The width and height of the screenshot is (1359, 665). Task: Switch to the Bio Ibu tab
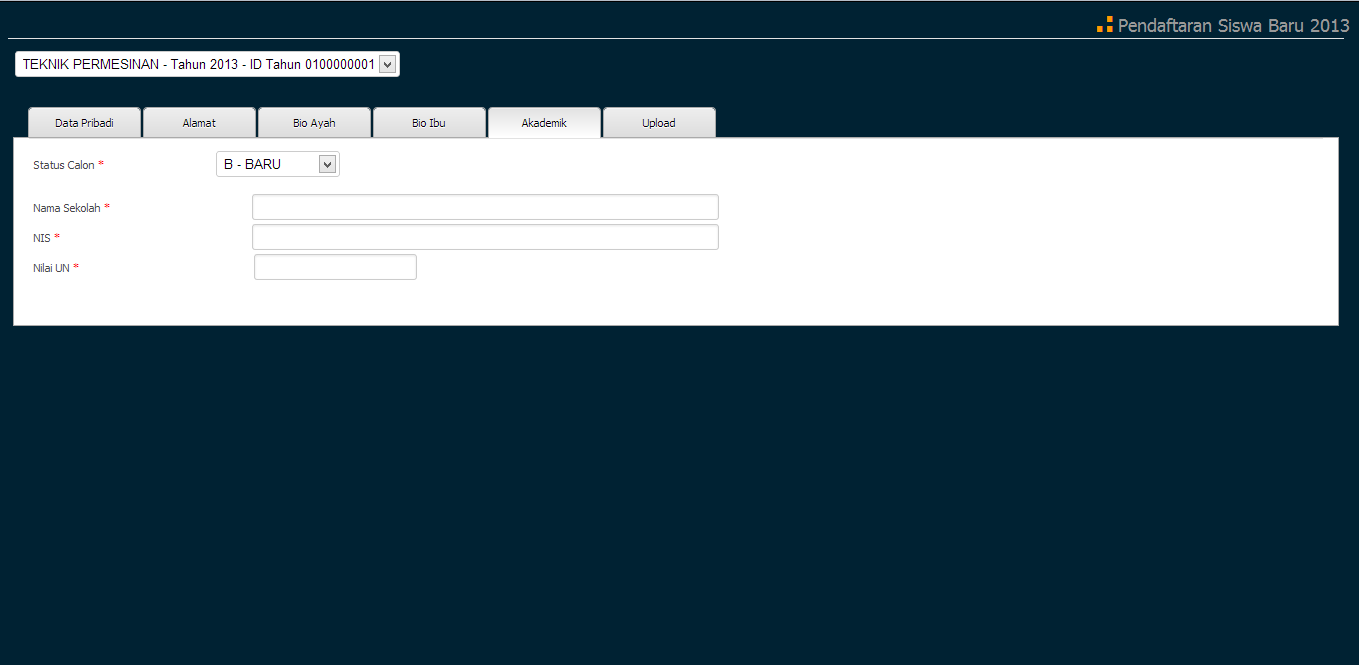[429, 122]
